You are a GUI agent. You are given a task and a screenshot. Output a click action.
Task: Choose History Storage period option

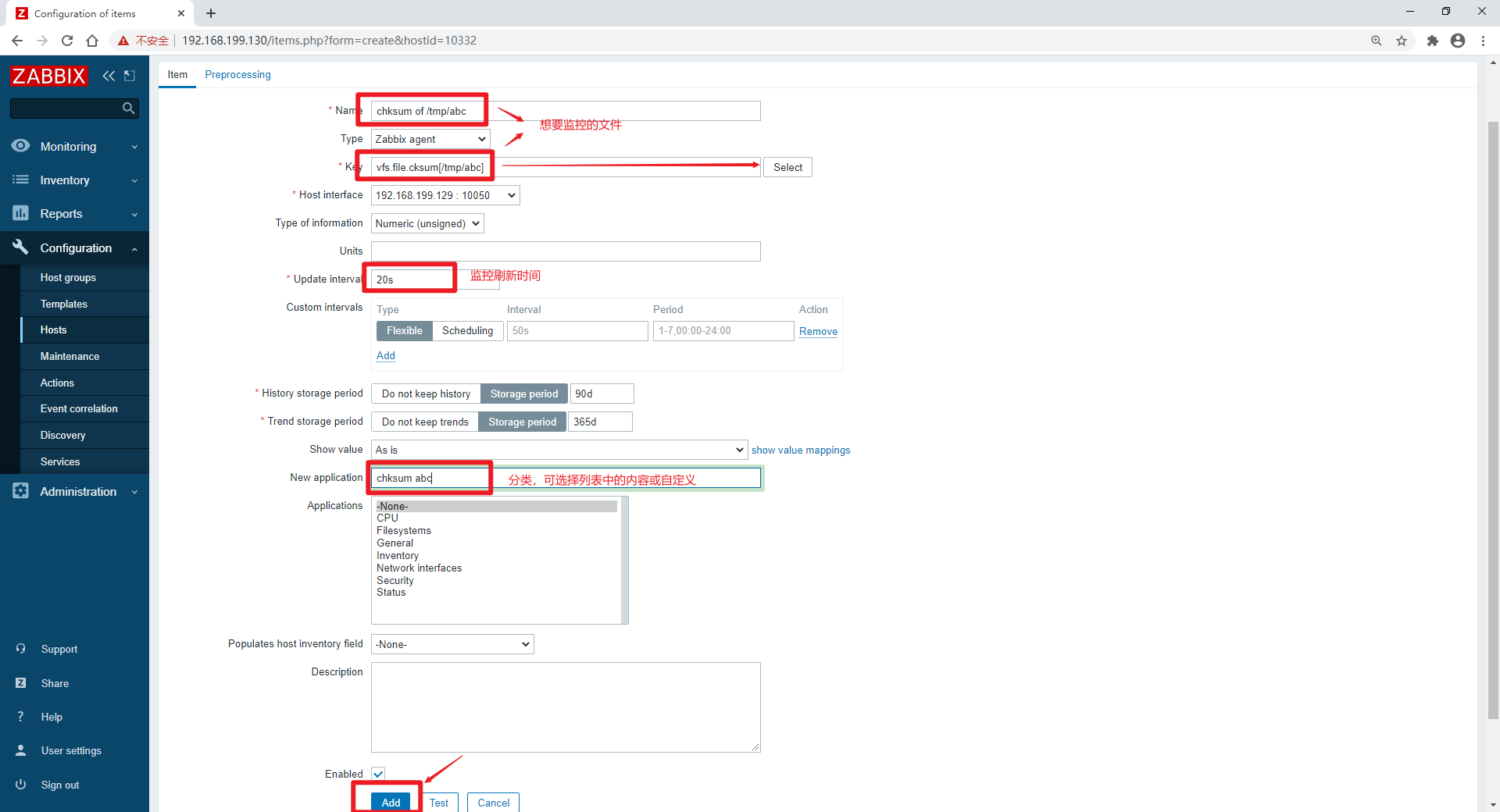click(524, 394)
